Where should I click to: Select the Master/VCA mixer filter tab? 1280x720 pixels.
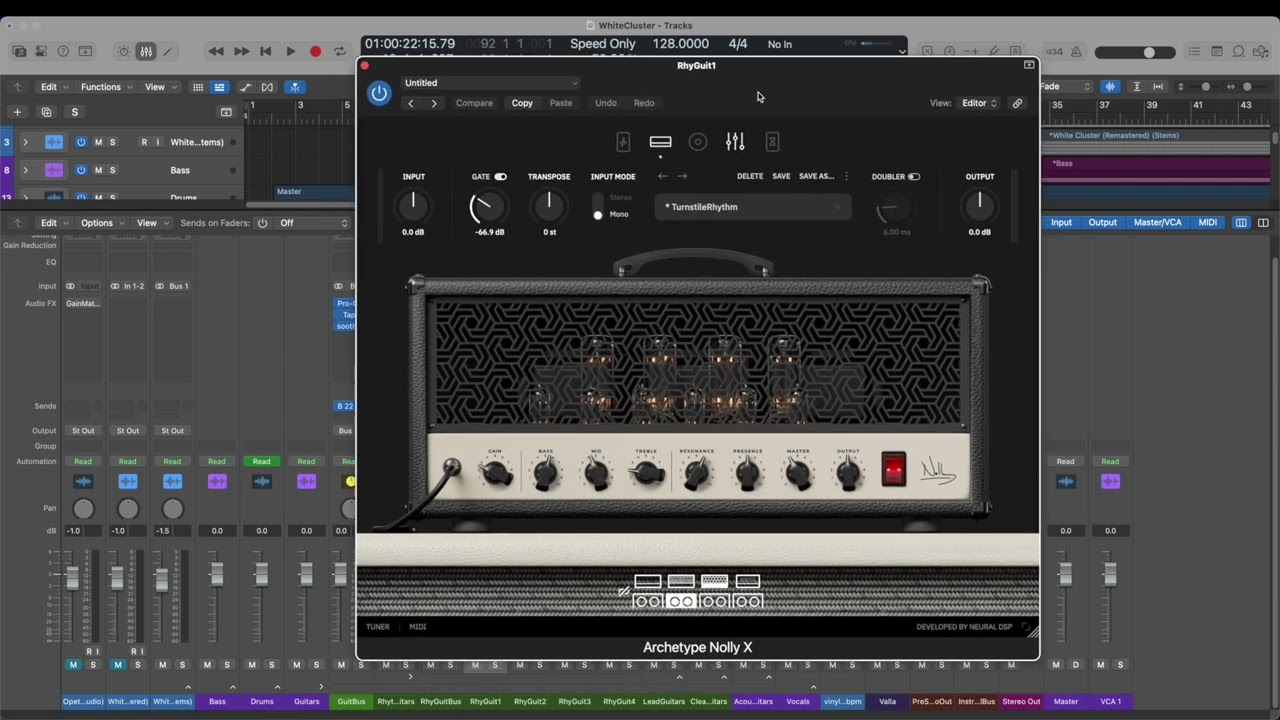click(1158, 223)
